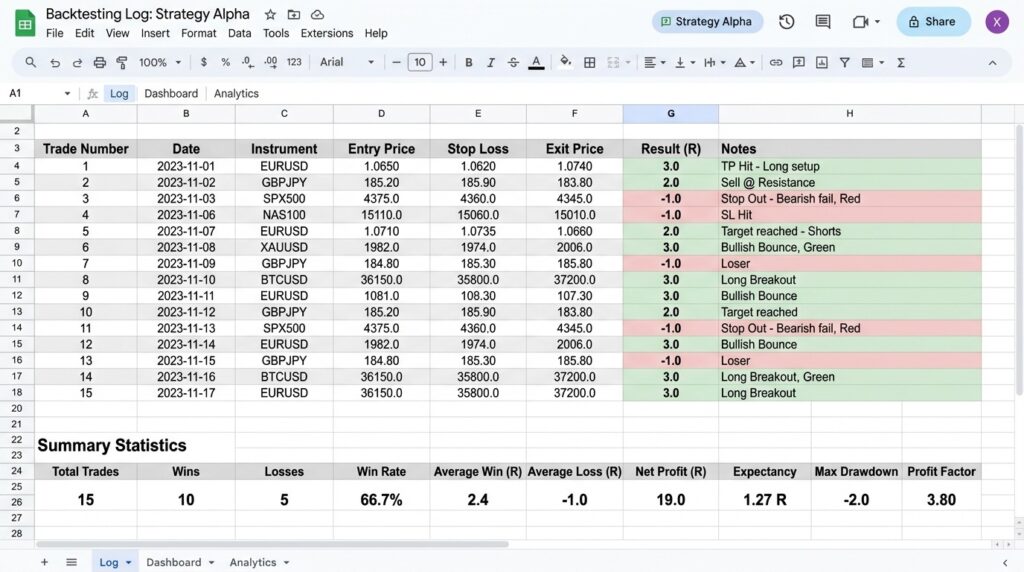Toggle italic text formatting
Viewport: 1024px width, 572px height.
click(490, 62)
